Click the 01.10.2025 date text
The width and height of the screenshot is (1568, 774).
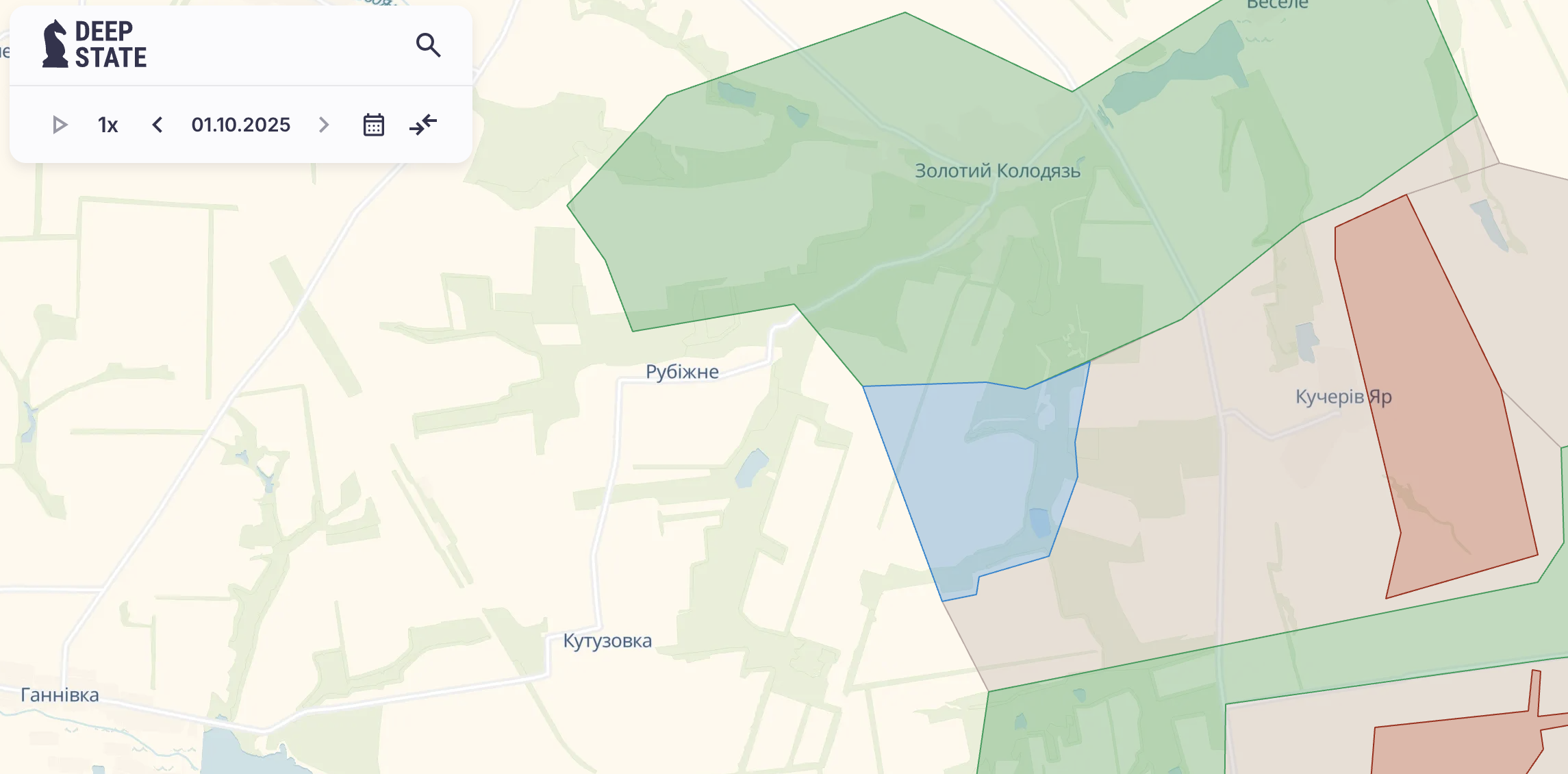click(241, 125)
